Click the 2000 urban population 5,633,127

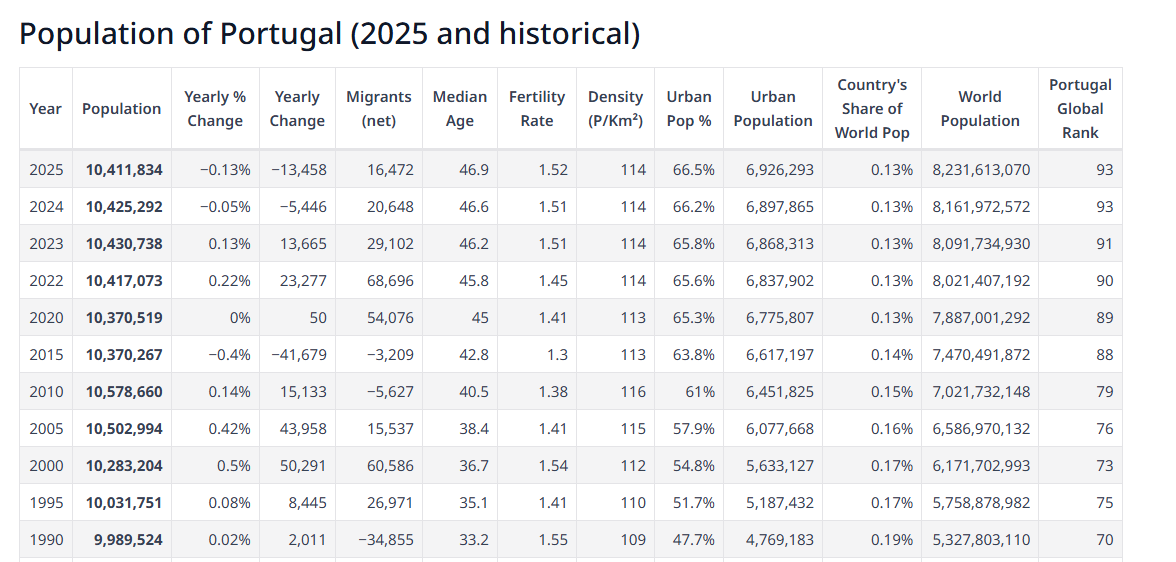coord(780,465)
